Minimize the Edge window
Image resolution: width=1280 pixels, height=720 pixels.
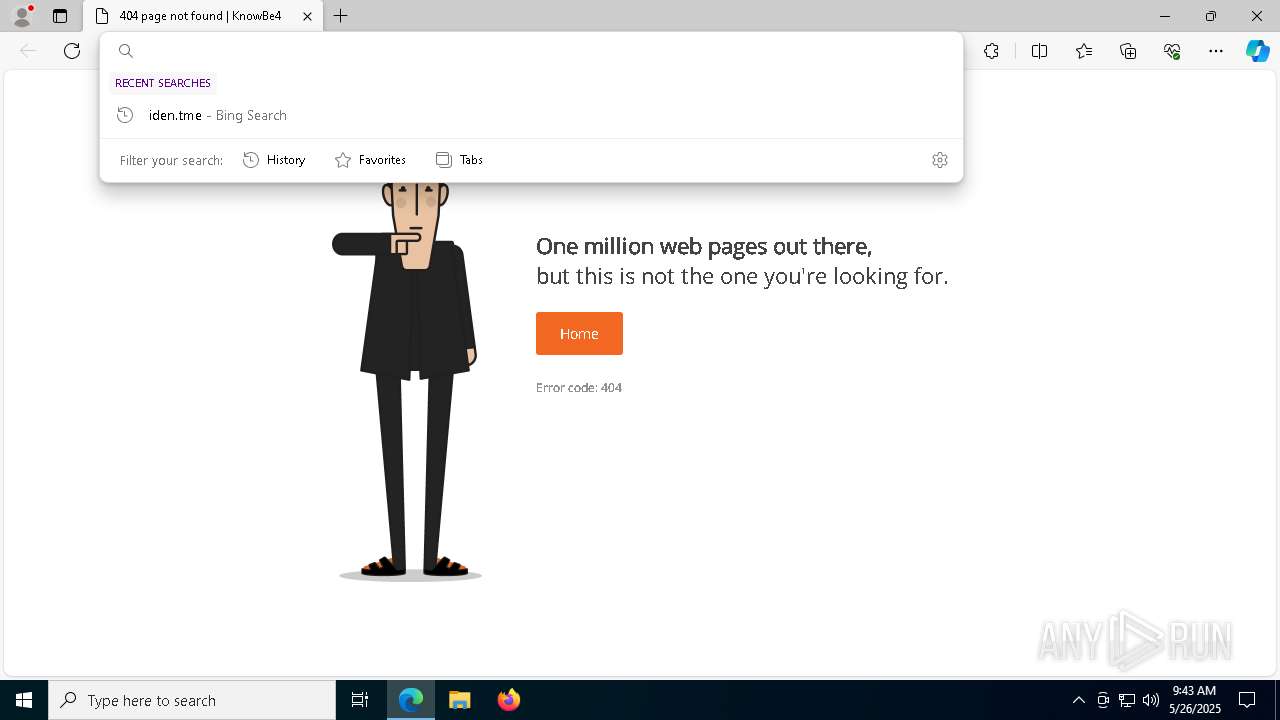click(1165, 16)
